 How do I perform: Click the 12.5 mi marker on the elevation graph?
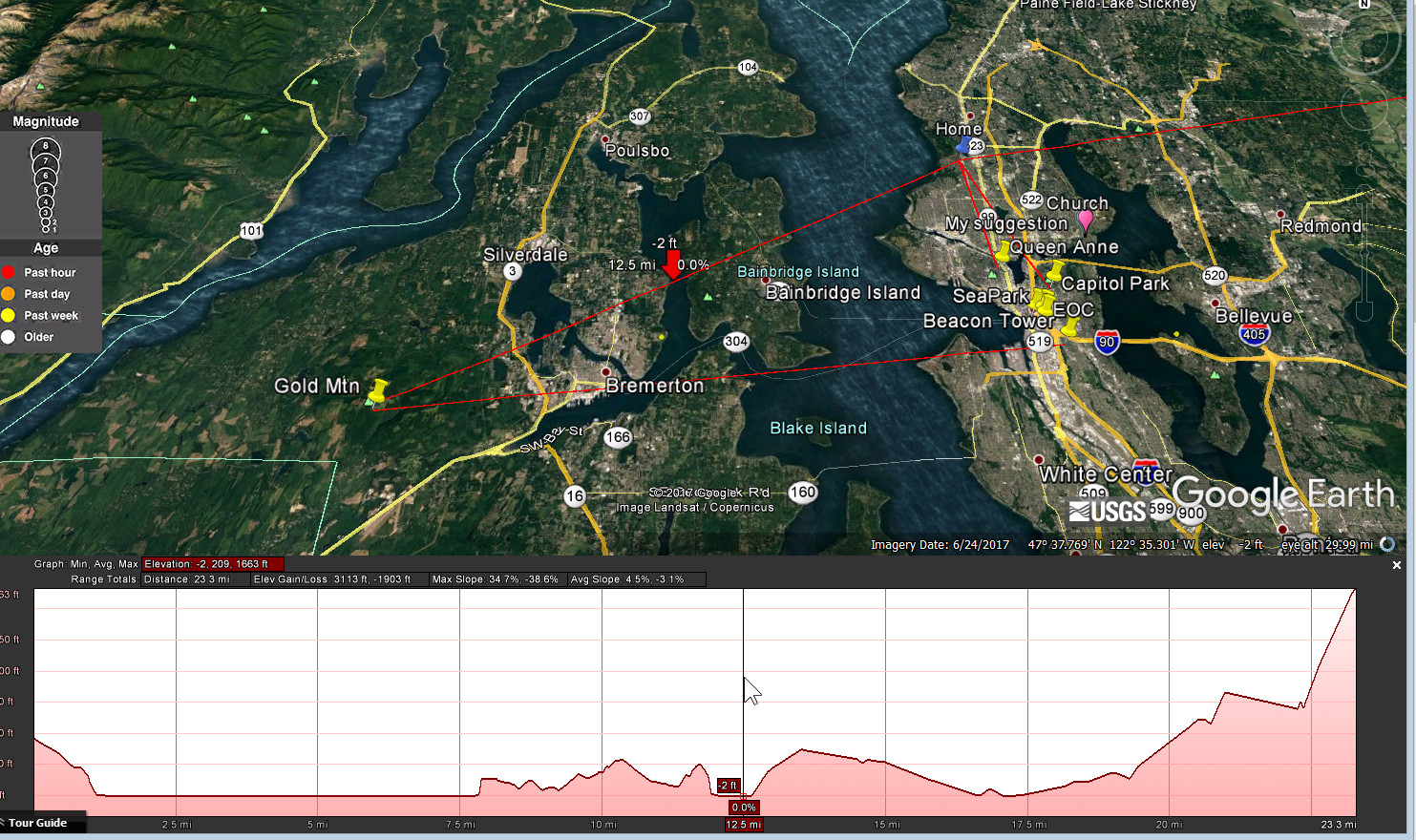(x=743, y=825)
